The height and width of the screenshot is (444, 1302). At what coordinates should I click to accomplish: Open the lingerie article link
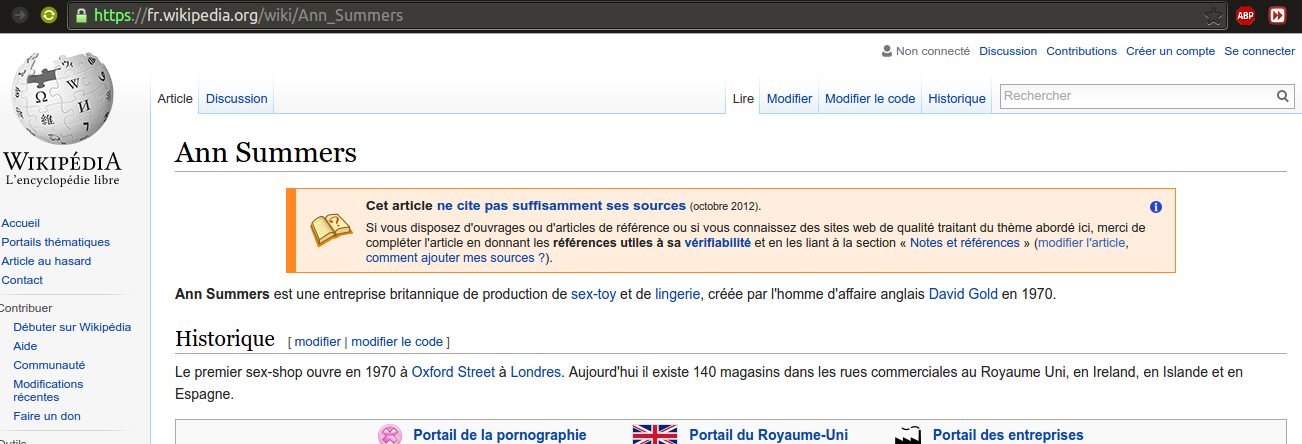(678, 294)
